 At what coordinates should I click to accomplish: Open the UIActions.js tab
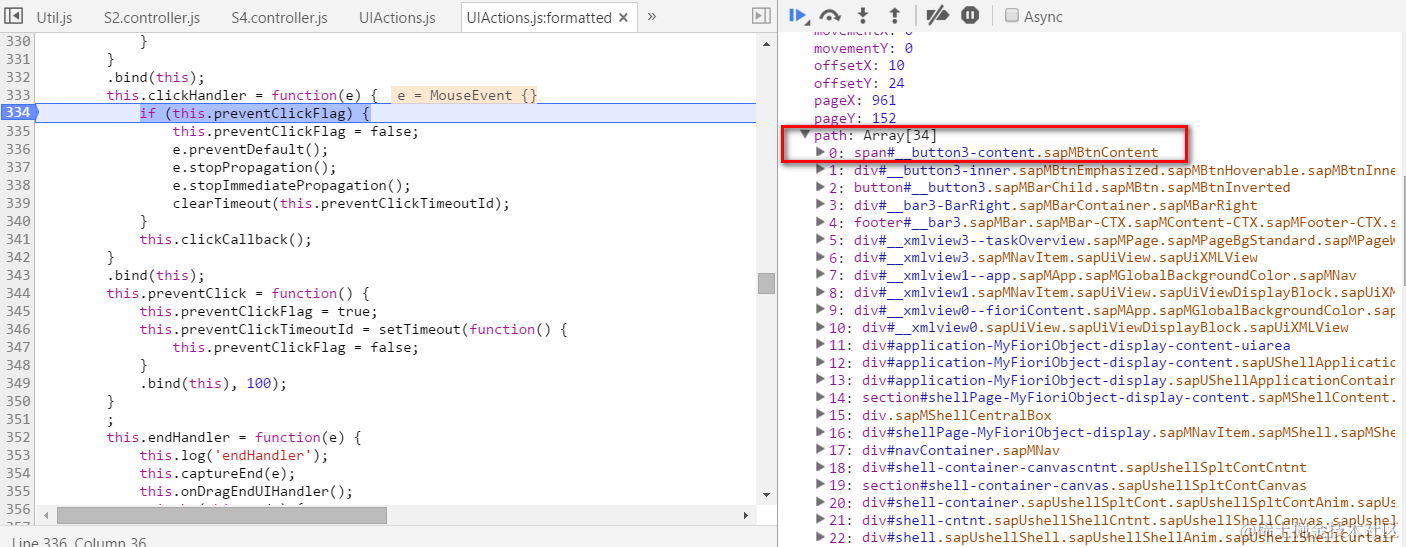pos(397,18)
